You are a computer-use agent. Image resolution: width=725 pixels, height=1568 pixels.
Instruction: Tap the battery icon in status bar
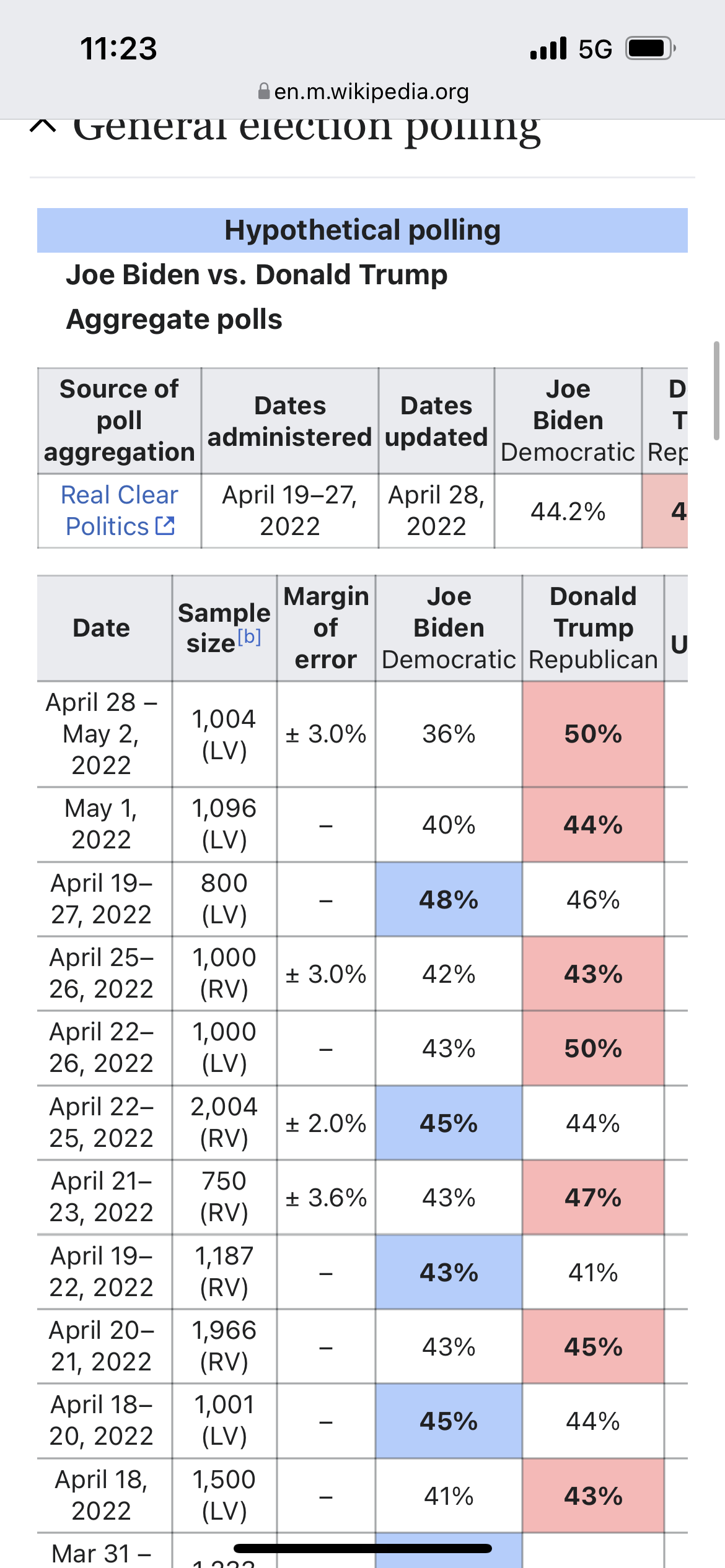tap(649, 48)
